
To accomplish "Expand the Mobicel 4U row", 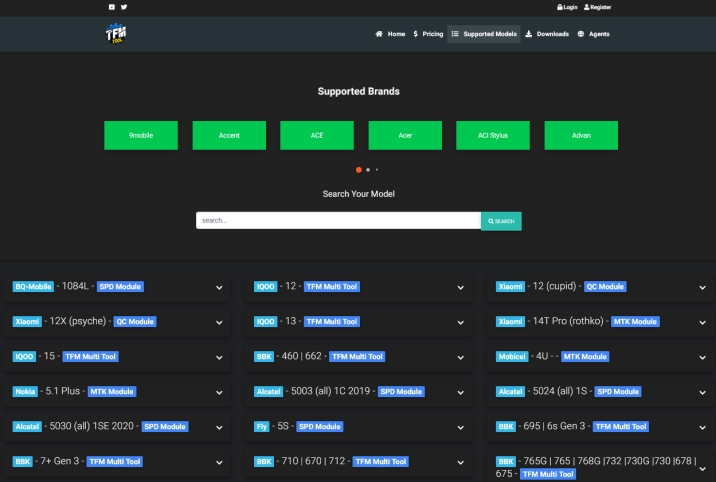I will [x=600, y=356].
